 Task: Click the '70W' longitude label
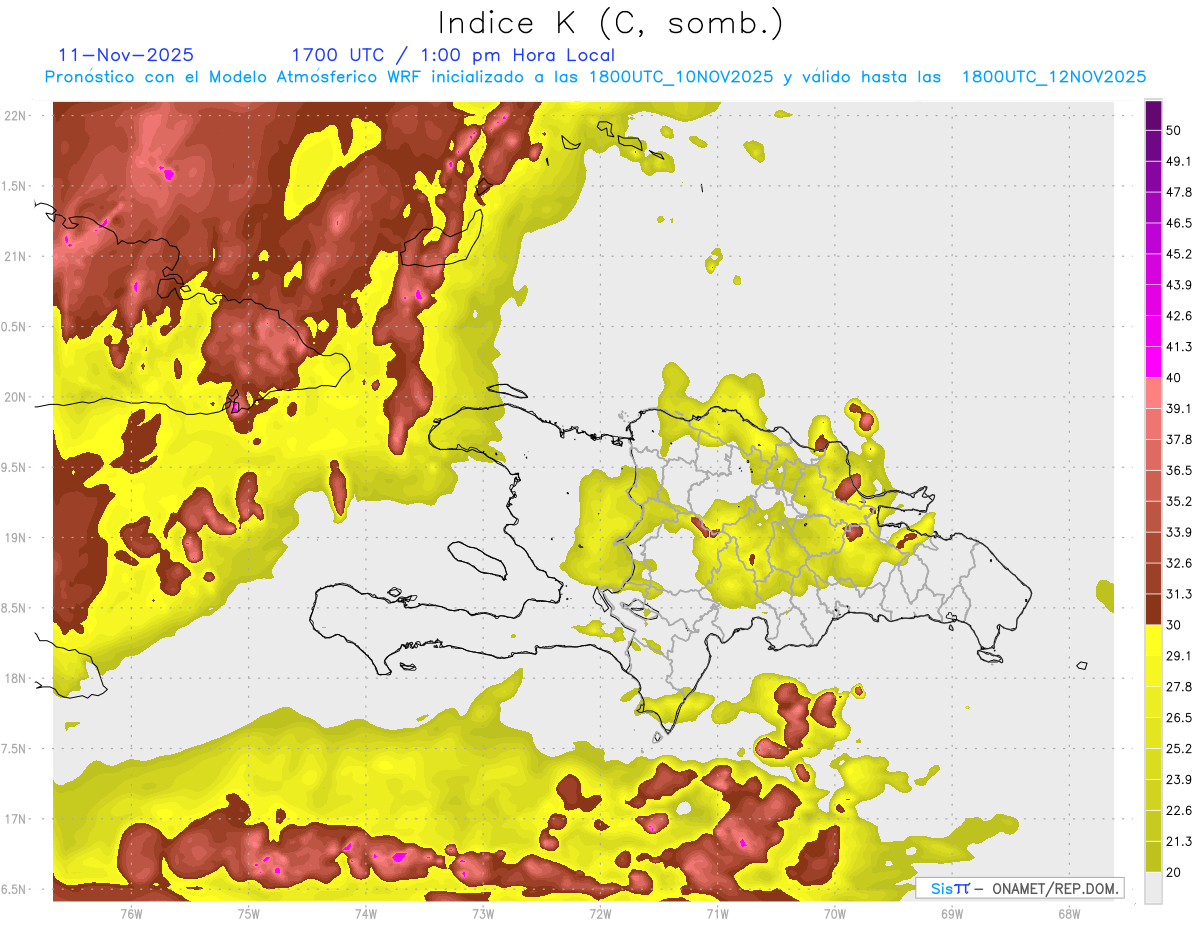835,913
